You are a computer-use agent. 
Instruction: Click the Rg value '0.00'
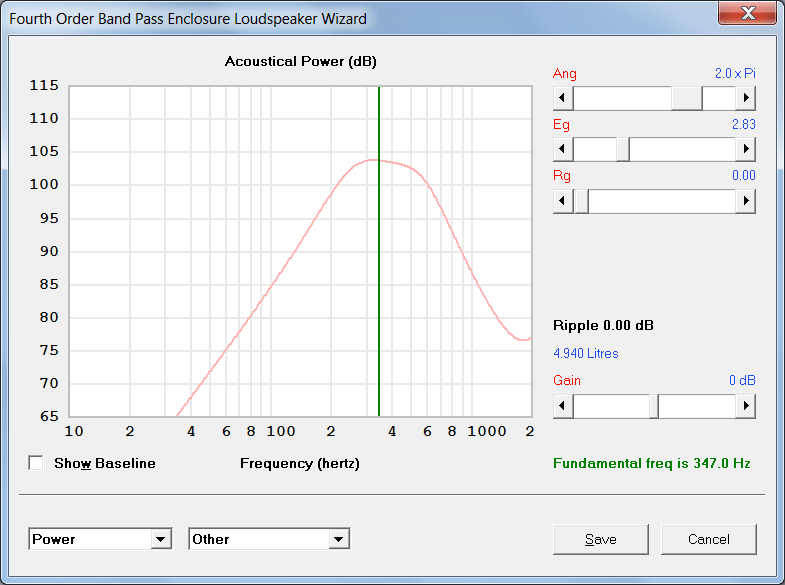coord(743,176)
